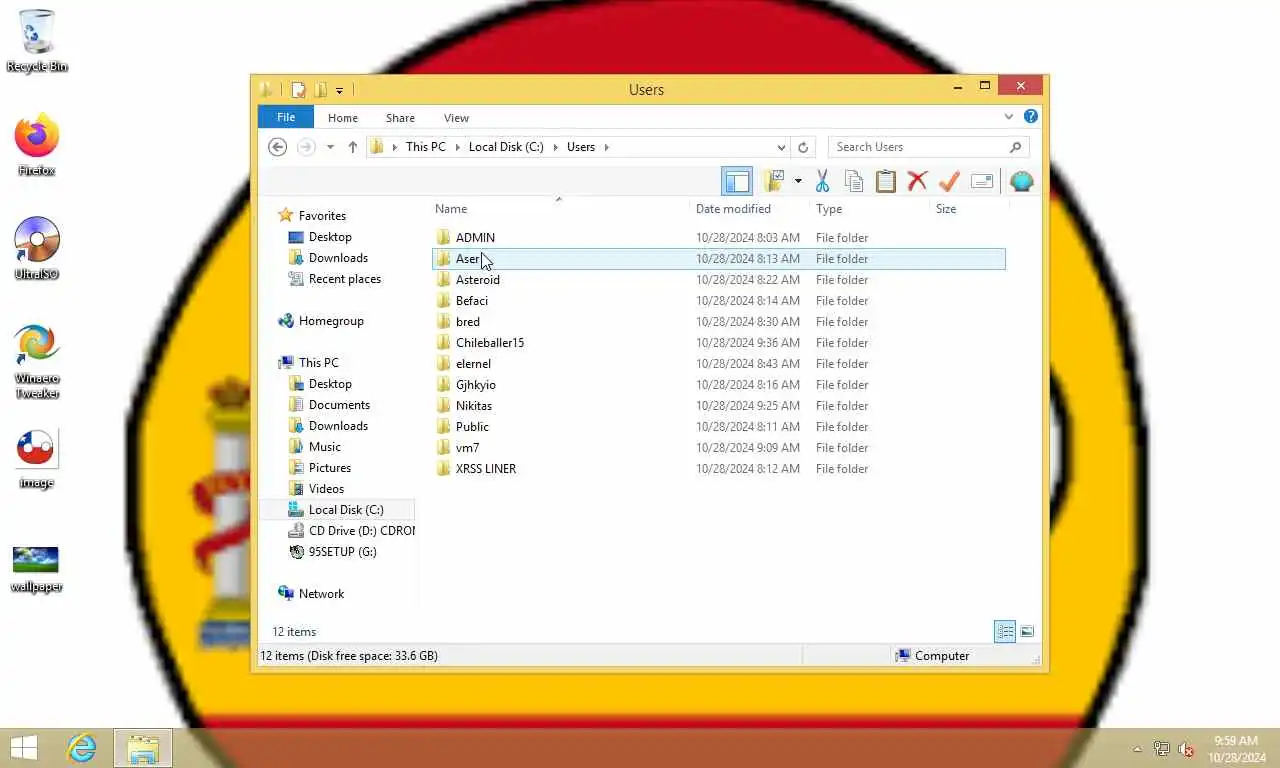
Task: Switch to Details view button
Action: pyautogui.click(x=1005, y=631)
